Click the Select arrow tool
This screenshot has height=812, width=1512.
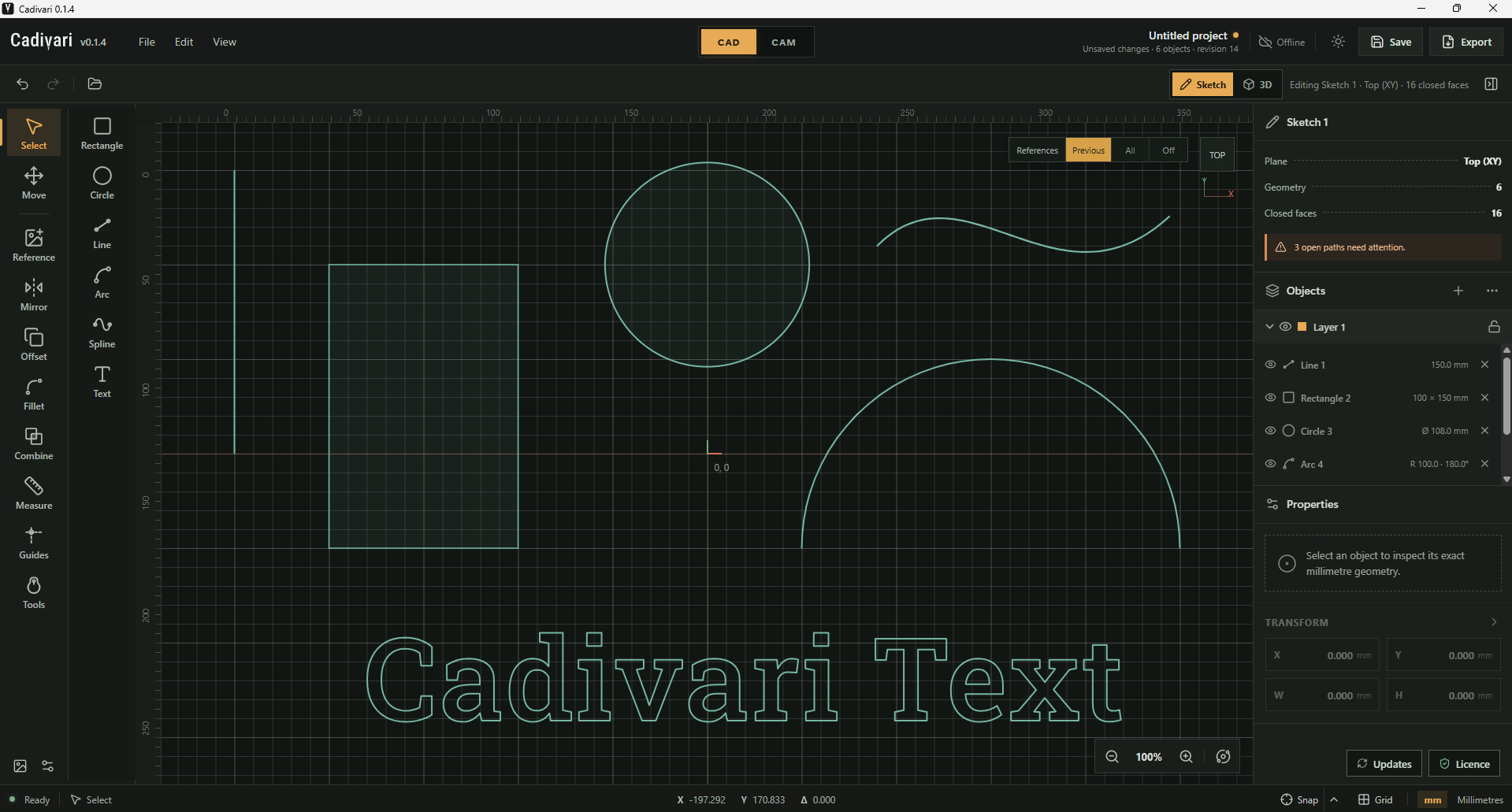point(34,133)
